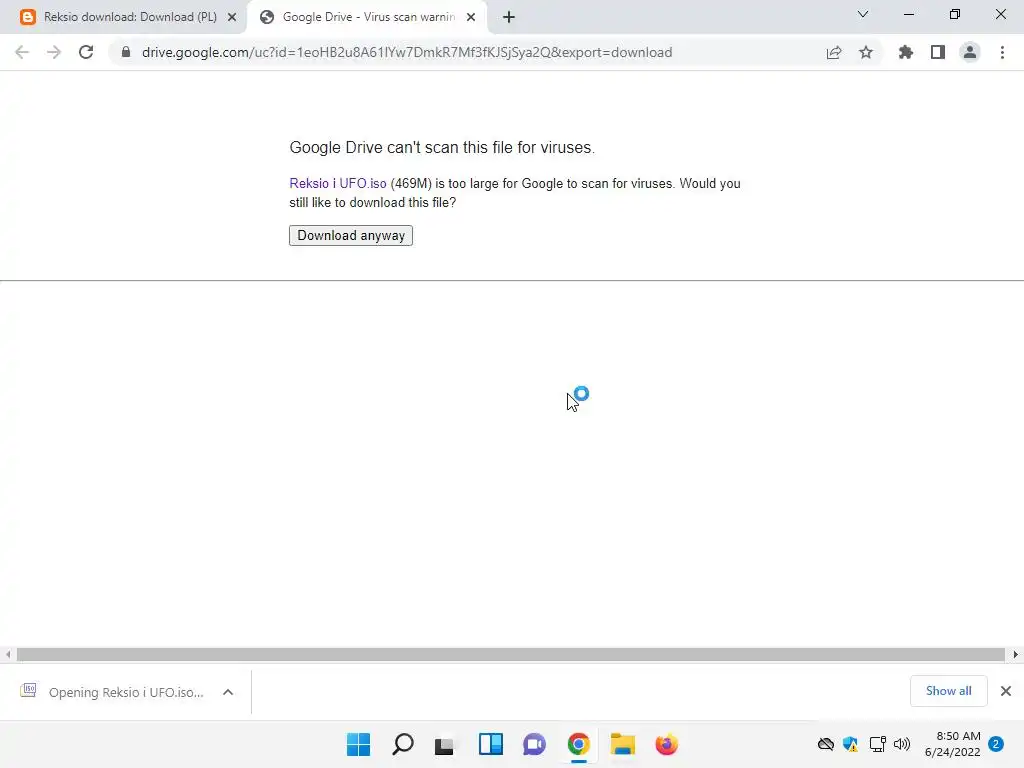Open Windows Search from the taskbar
The image size is (1024, 768).
point(403,744)
